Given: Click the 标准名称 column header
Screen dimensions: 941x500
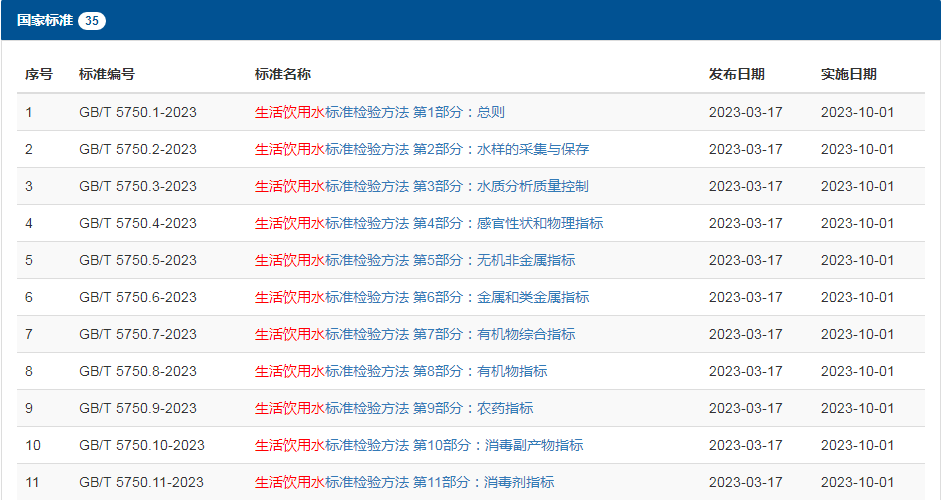Looking at the screenshot, I should tap(283, 74).
